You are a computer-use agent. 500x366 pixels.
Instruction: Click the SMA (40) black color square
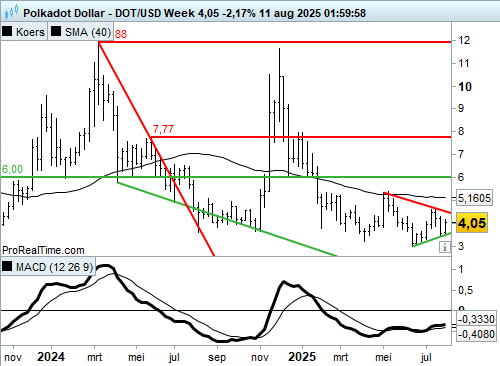click(x=56, y=32)
